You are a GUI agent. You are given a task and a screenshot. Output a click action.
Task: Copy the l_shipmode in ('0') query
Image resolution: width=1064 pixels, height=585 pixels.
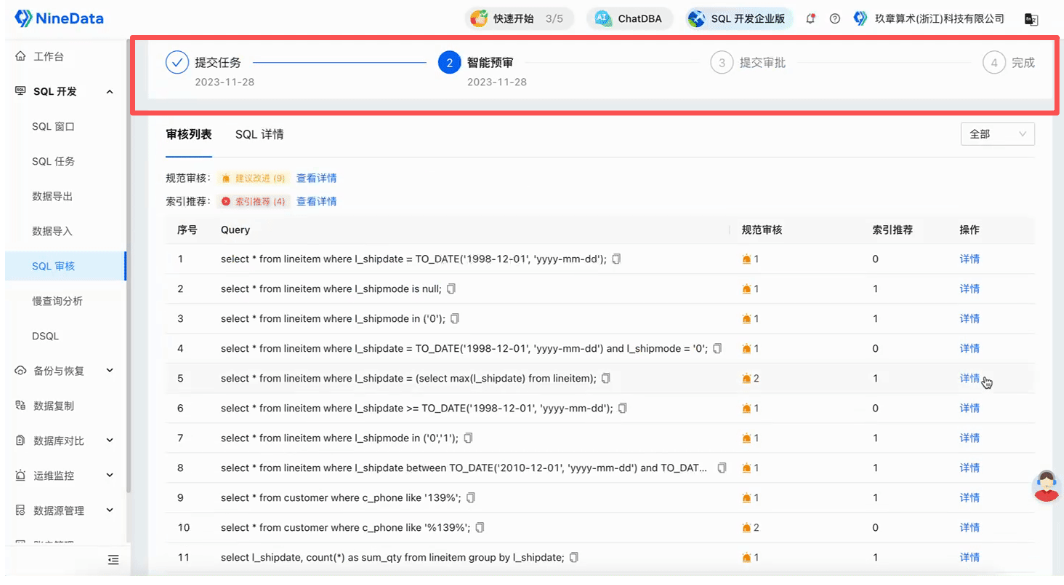tap(455, 318)
